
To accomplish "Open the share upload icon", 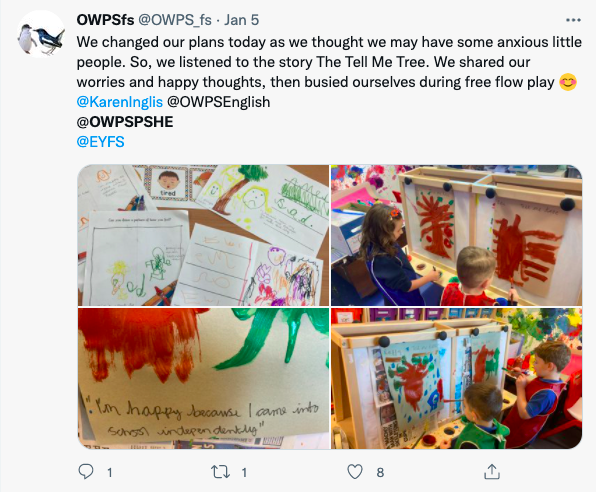I will pyautogui.click(x=491, y=471).
